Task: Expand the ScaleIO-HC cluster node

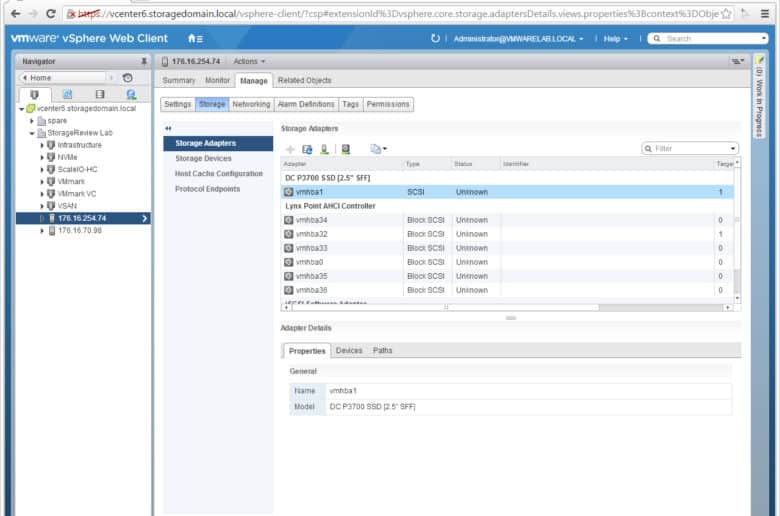Action: click(42, 170)
